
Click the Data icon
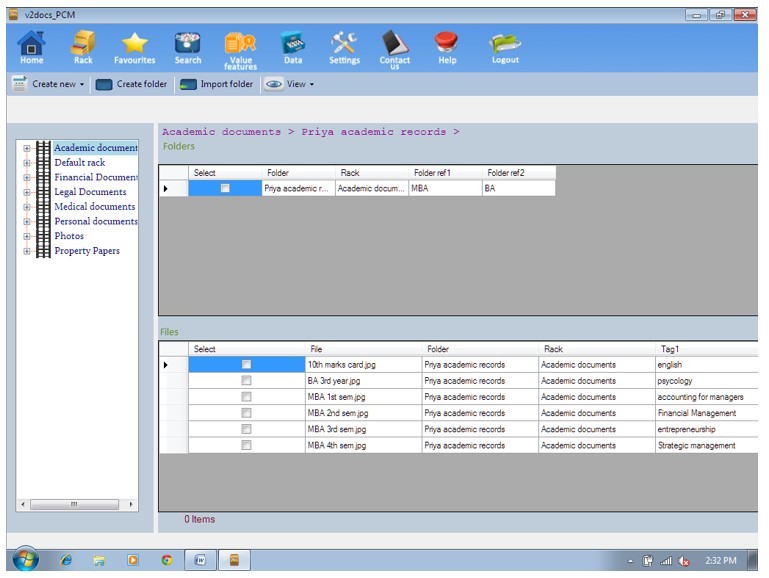point(293,44)
